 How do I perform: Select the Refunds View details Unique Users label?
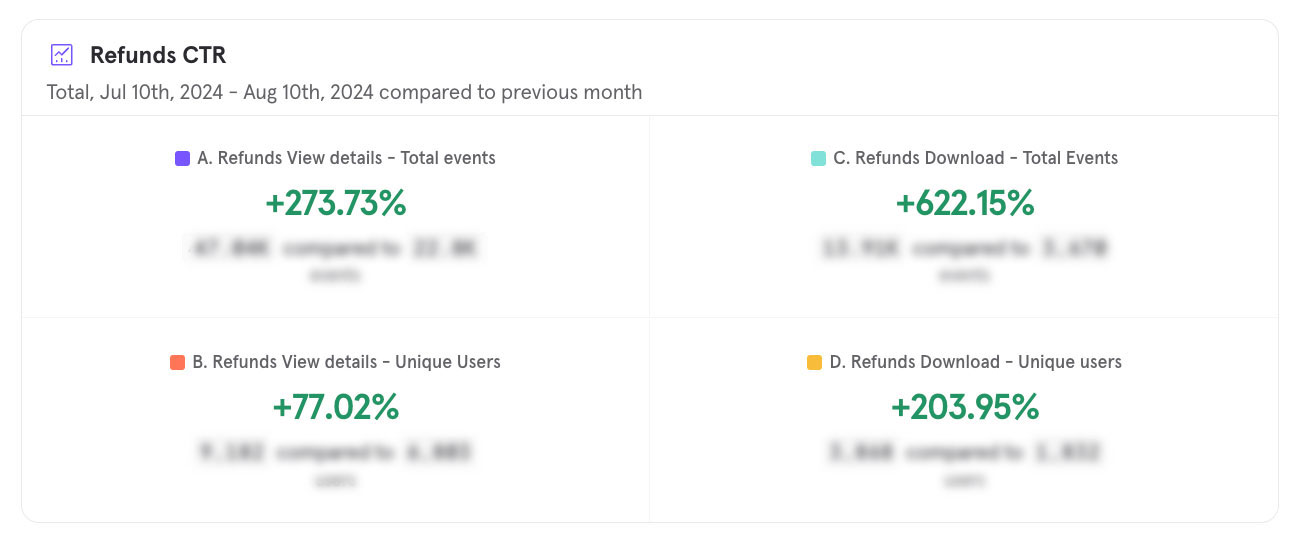[x=346, y=362]
